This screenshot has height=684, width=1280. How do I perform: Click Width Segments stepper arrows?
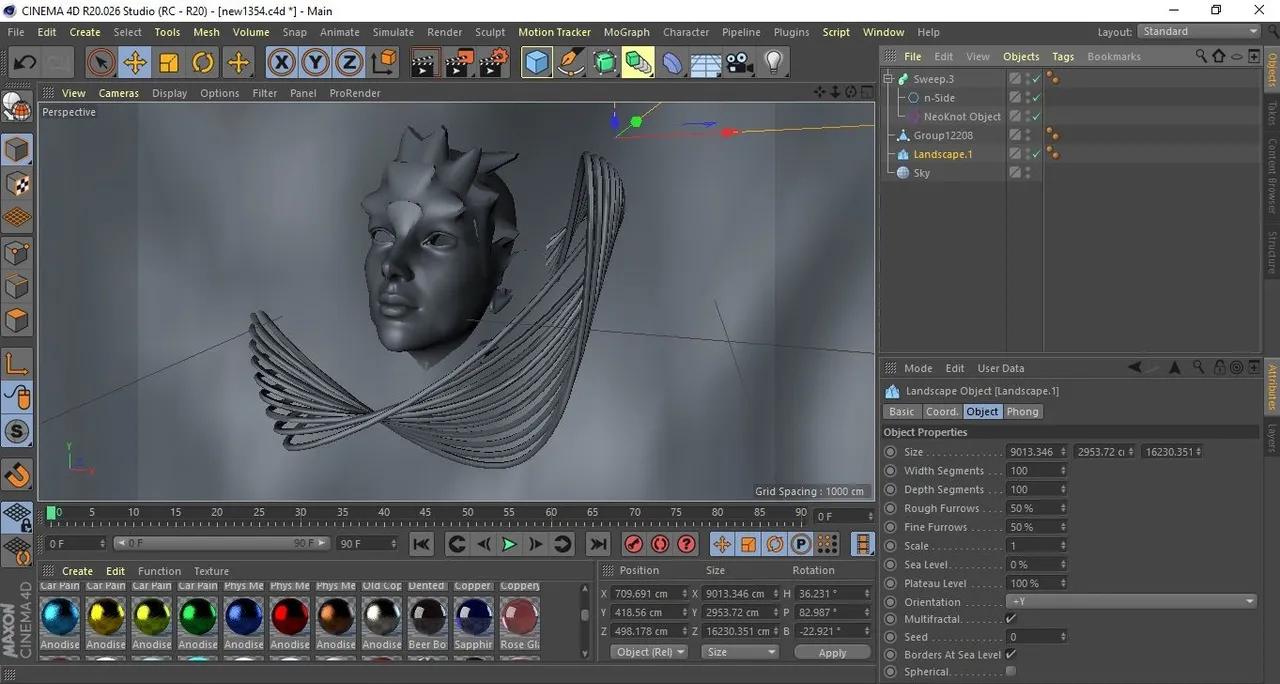pyautogui.click(x=1063, y=471)
